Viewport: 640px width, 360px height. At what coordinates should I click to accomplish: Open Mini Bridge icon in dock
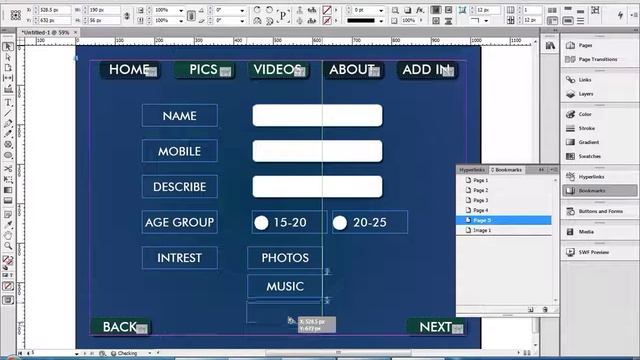(x=550, y=46)
